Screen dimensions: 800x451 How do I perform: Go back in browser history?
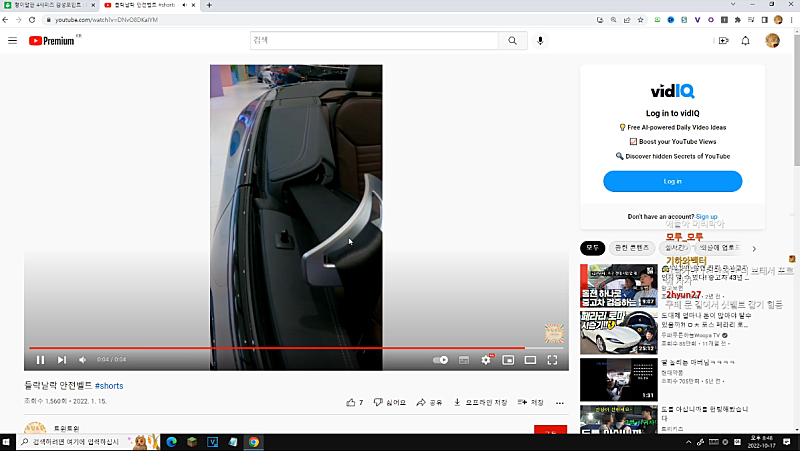[x=6, y=20]
